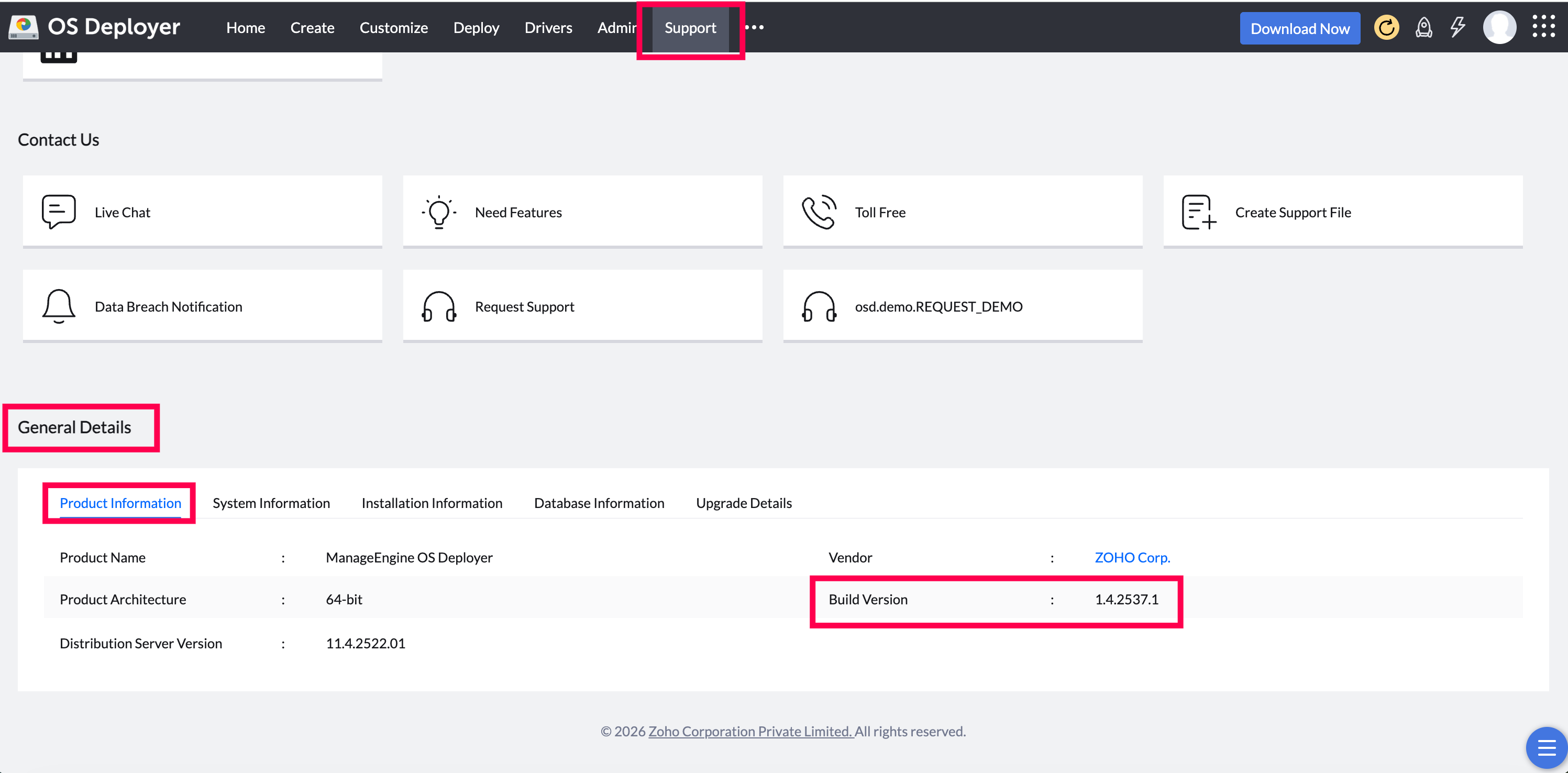Image resolution: width=1568 pixels, height=773 pixels.
Task: Open the Customize menu
Action: (393, 28)
